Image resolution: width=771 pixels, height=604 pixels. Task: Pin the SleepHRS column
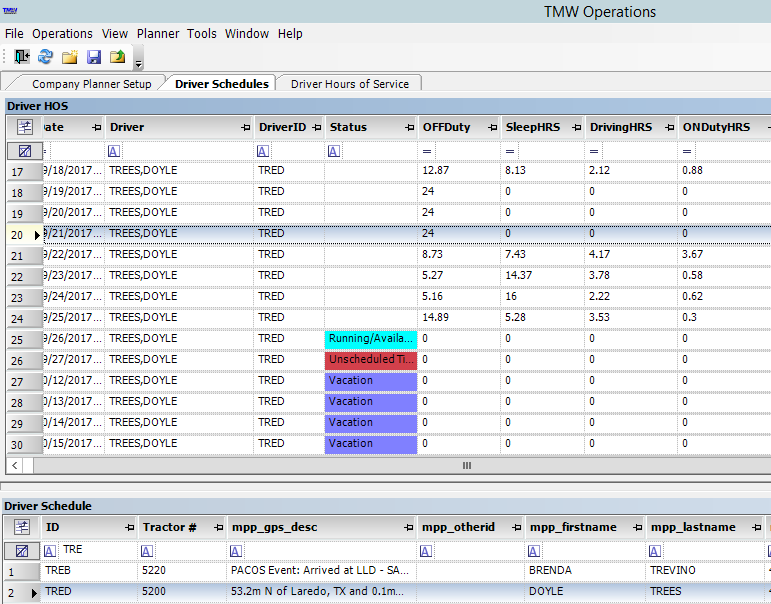pyautogui.click(x=577, y=127)
